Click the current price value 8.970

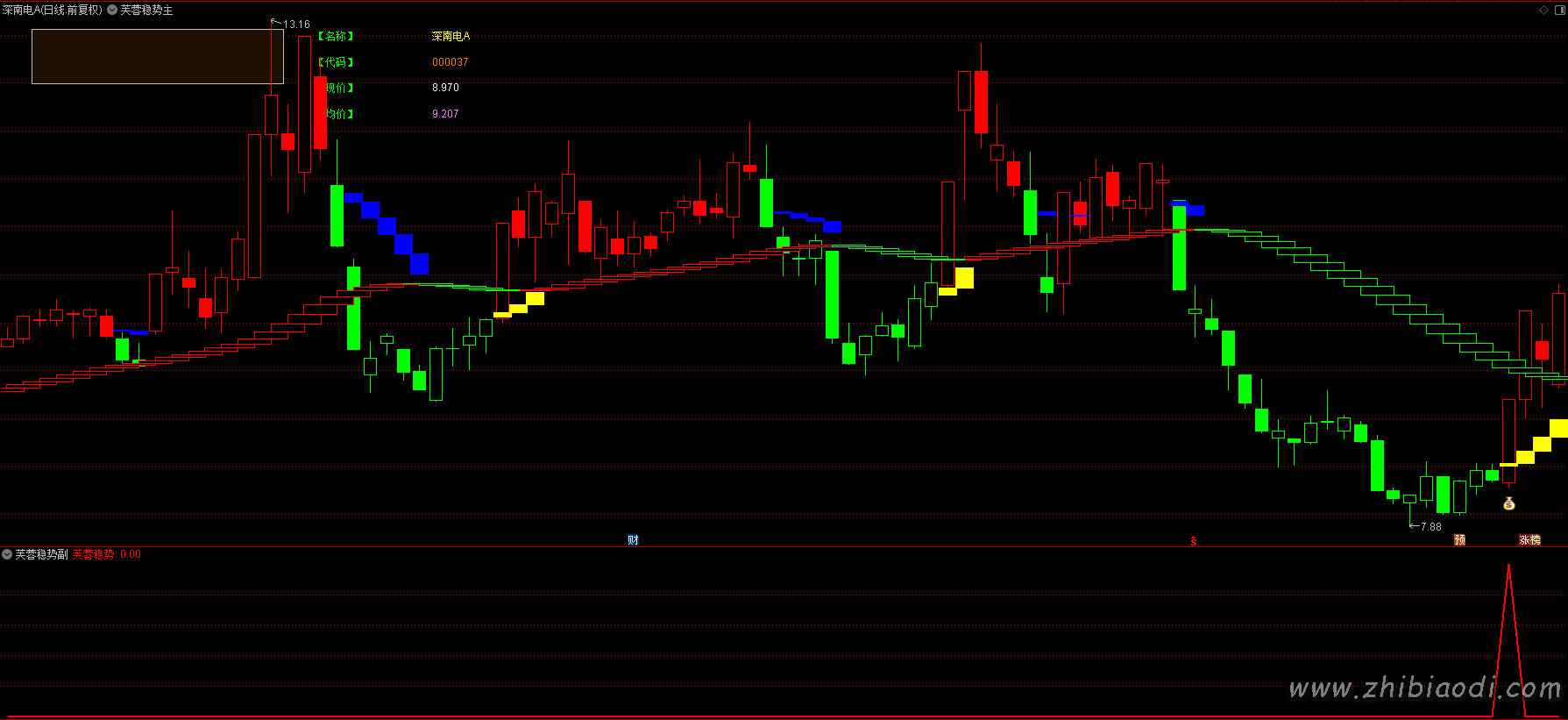pos(445,88)
